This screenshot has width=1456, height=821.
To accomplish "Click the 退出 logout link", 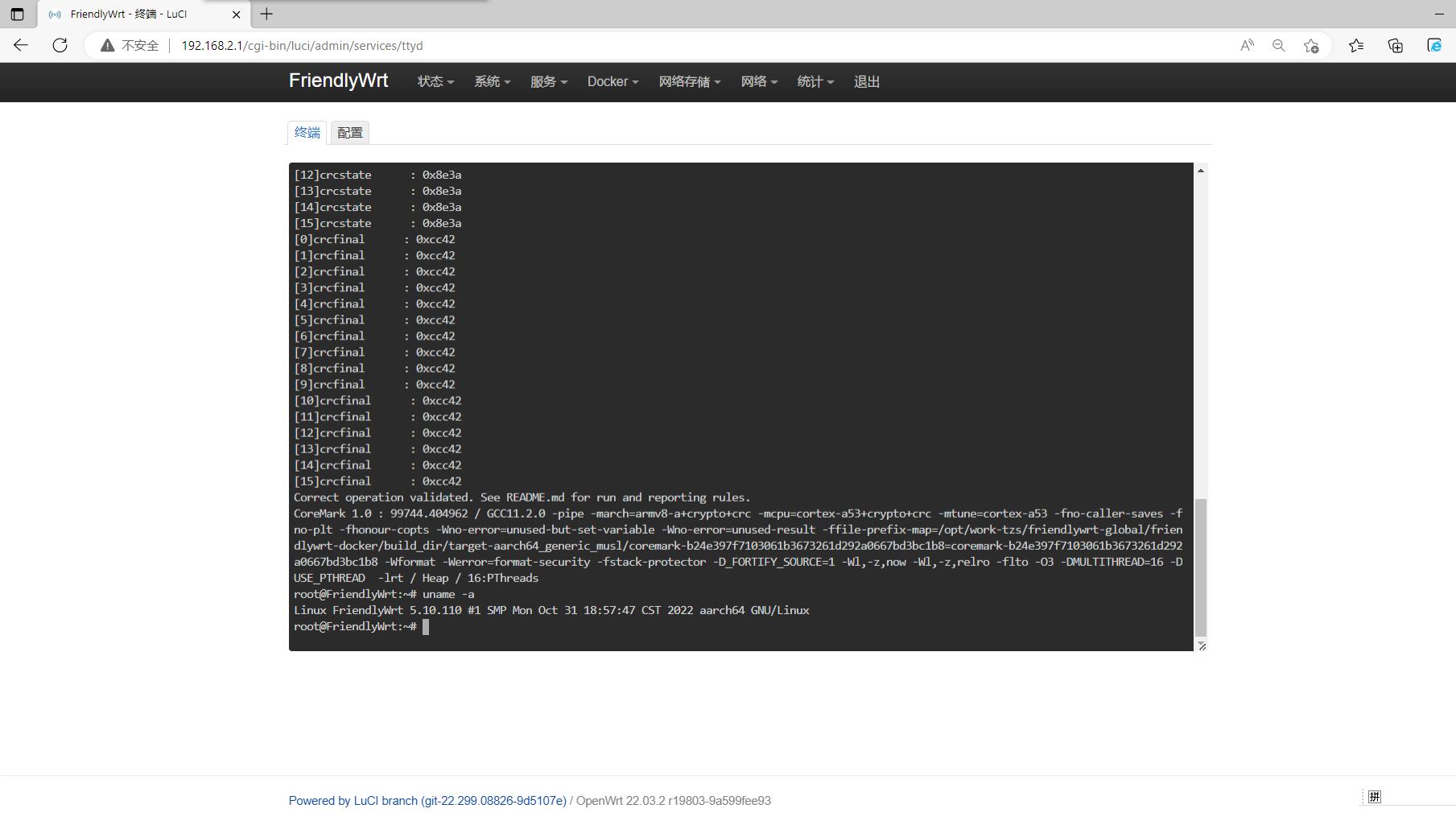I will (866, 82).
